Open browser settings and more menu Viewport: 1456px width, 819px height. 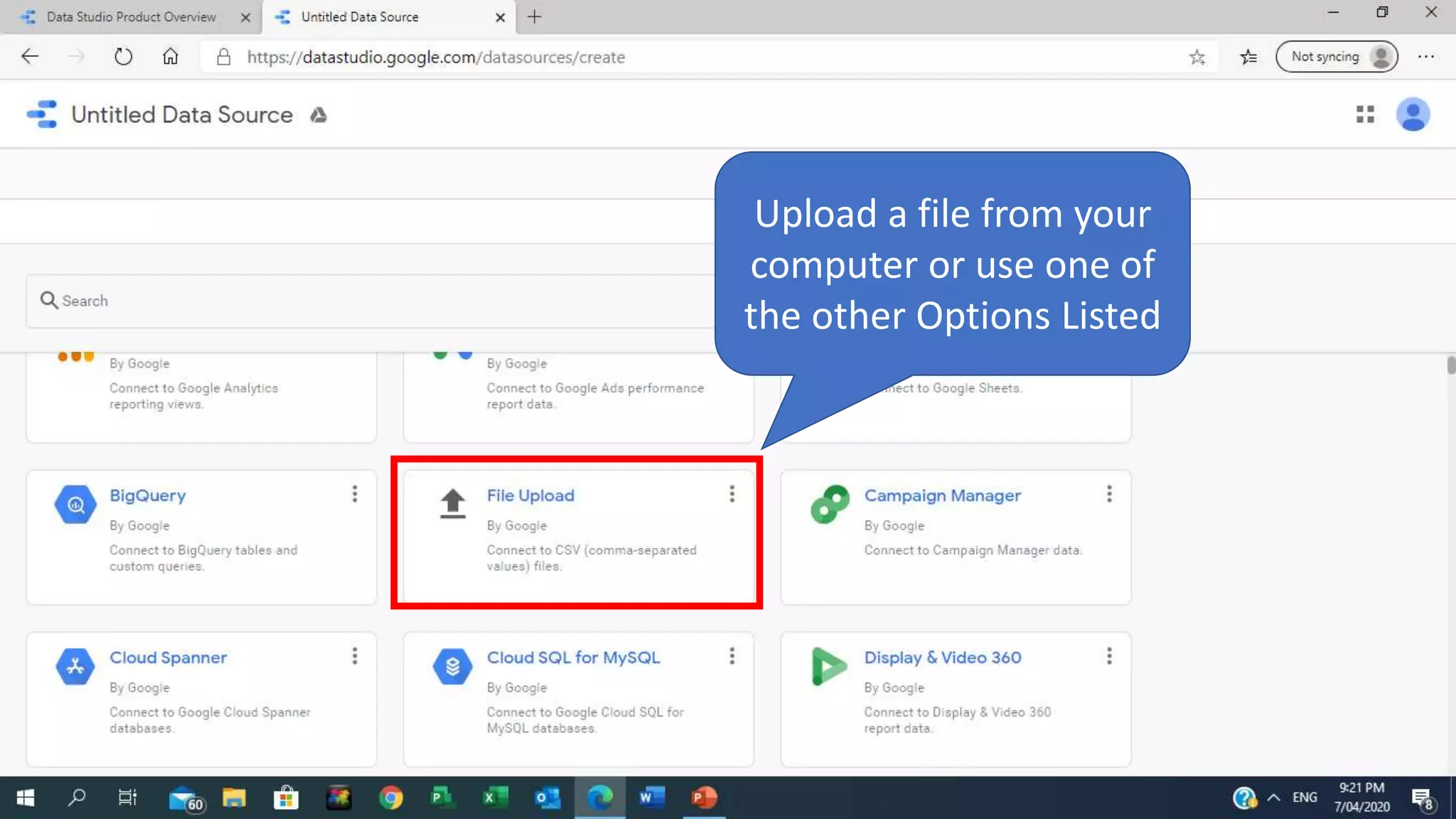click(1425, 57)
